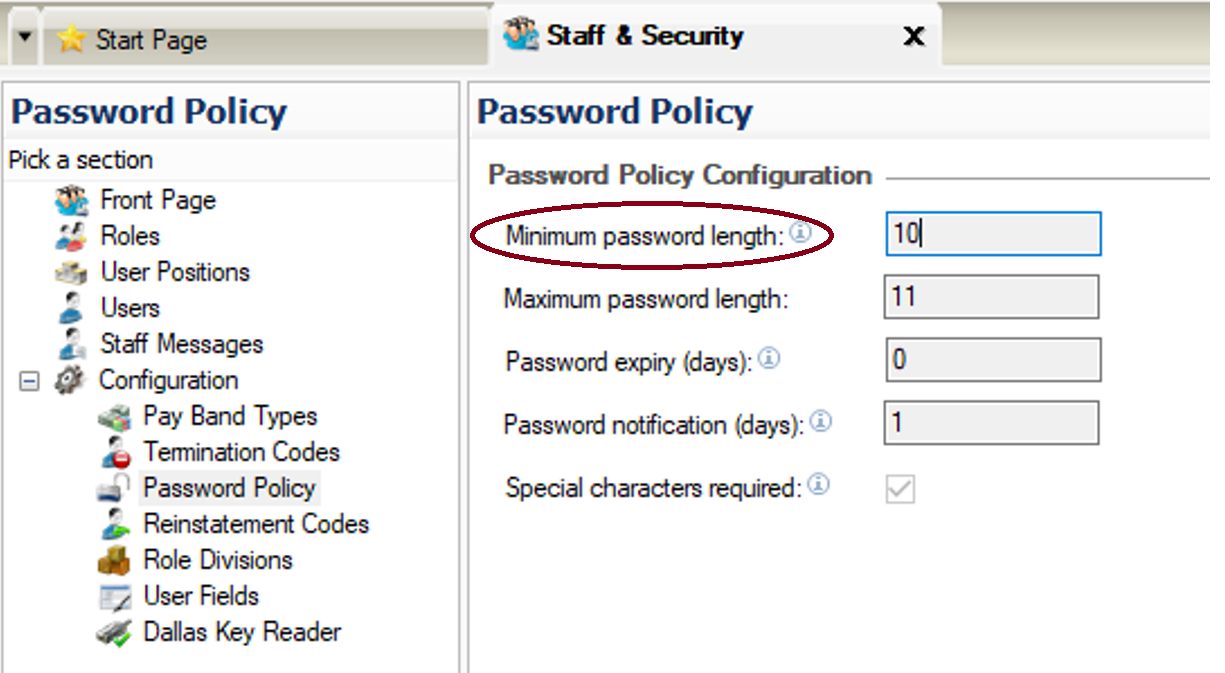Click the Maximum password length field
Viewport: 1225px width, 673px height.
click(x=991, y=298)
